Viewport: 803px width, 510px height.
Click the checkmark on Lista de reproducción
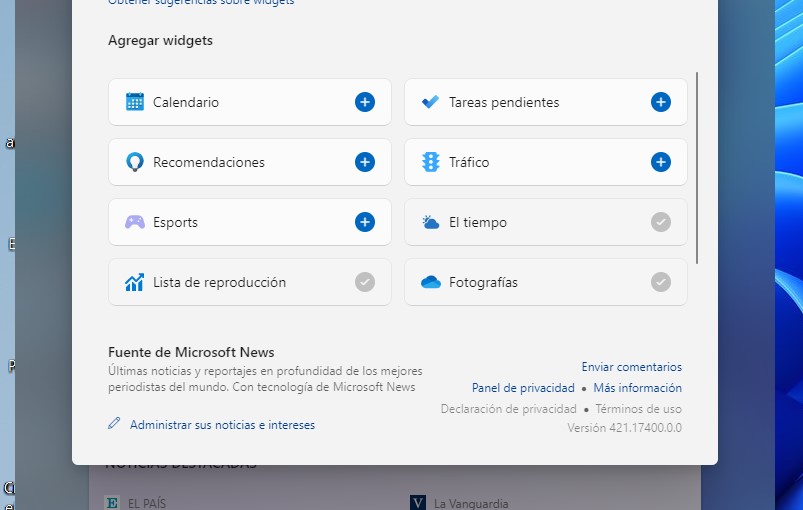(365, 282)
